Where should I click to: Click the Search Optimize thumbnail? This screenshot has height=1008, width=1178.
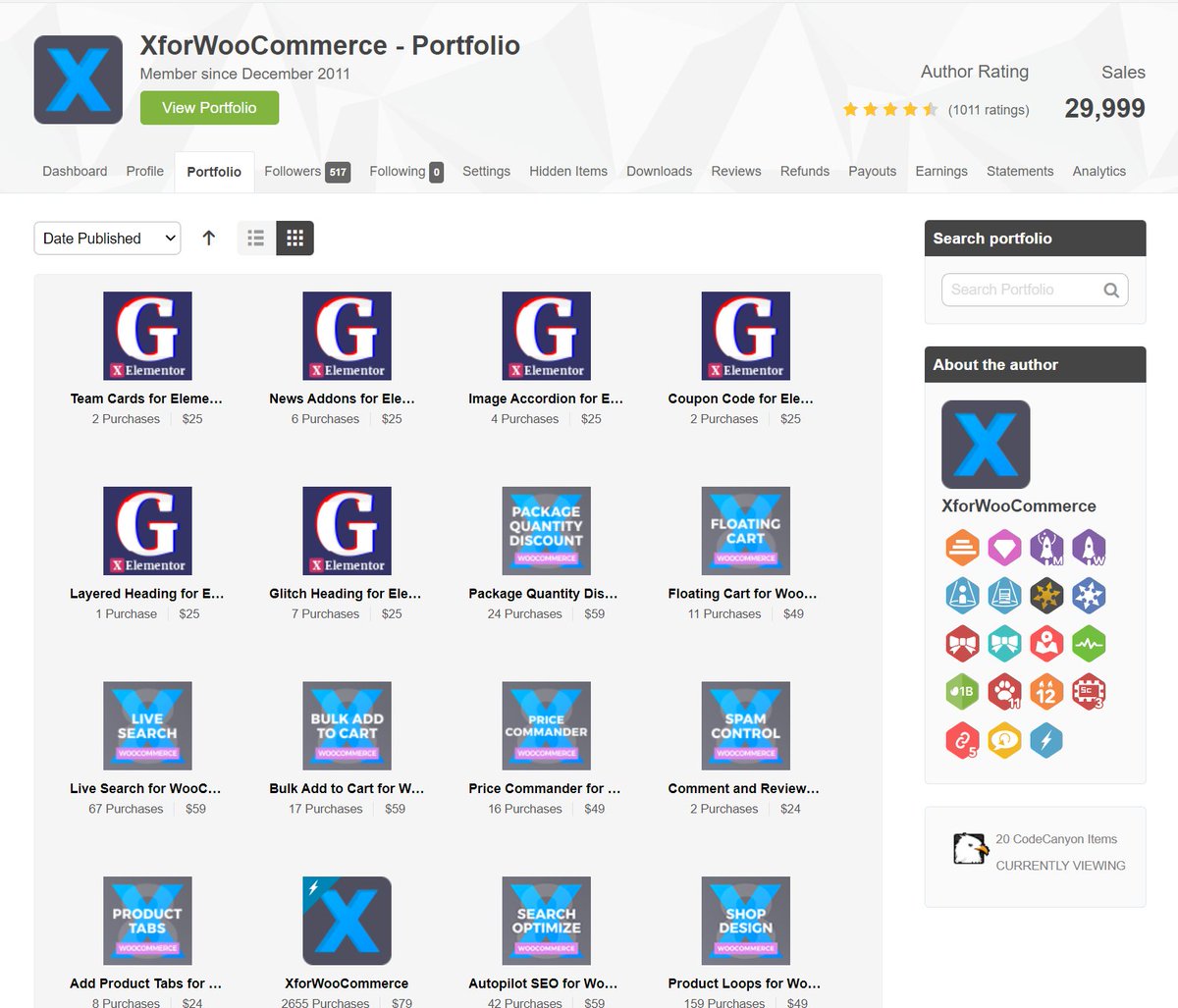(x=546, y=921)
